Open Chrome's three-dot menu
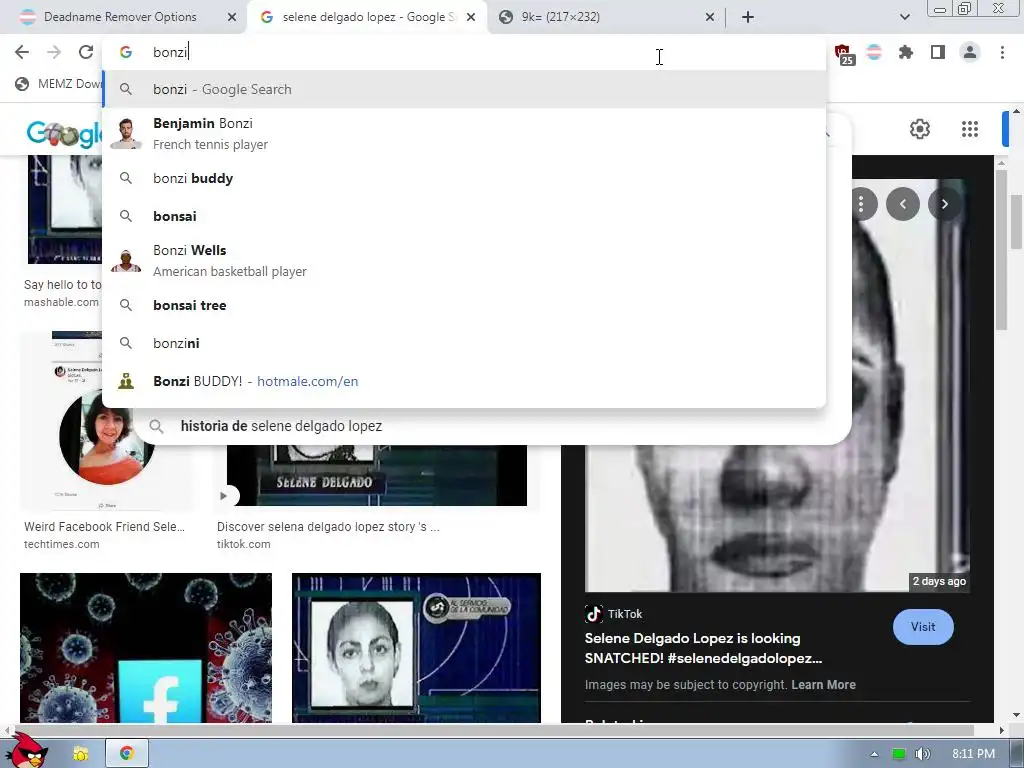This screenshot has height=768, width=1024. tap(1002, 52)
